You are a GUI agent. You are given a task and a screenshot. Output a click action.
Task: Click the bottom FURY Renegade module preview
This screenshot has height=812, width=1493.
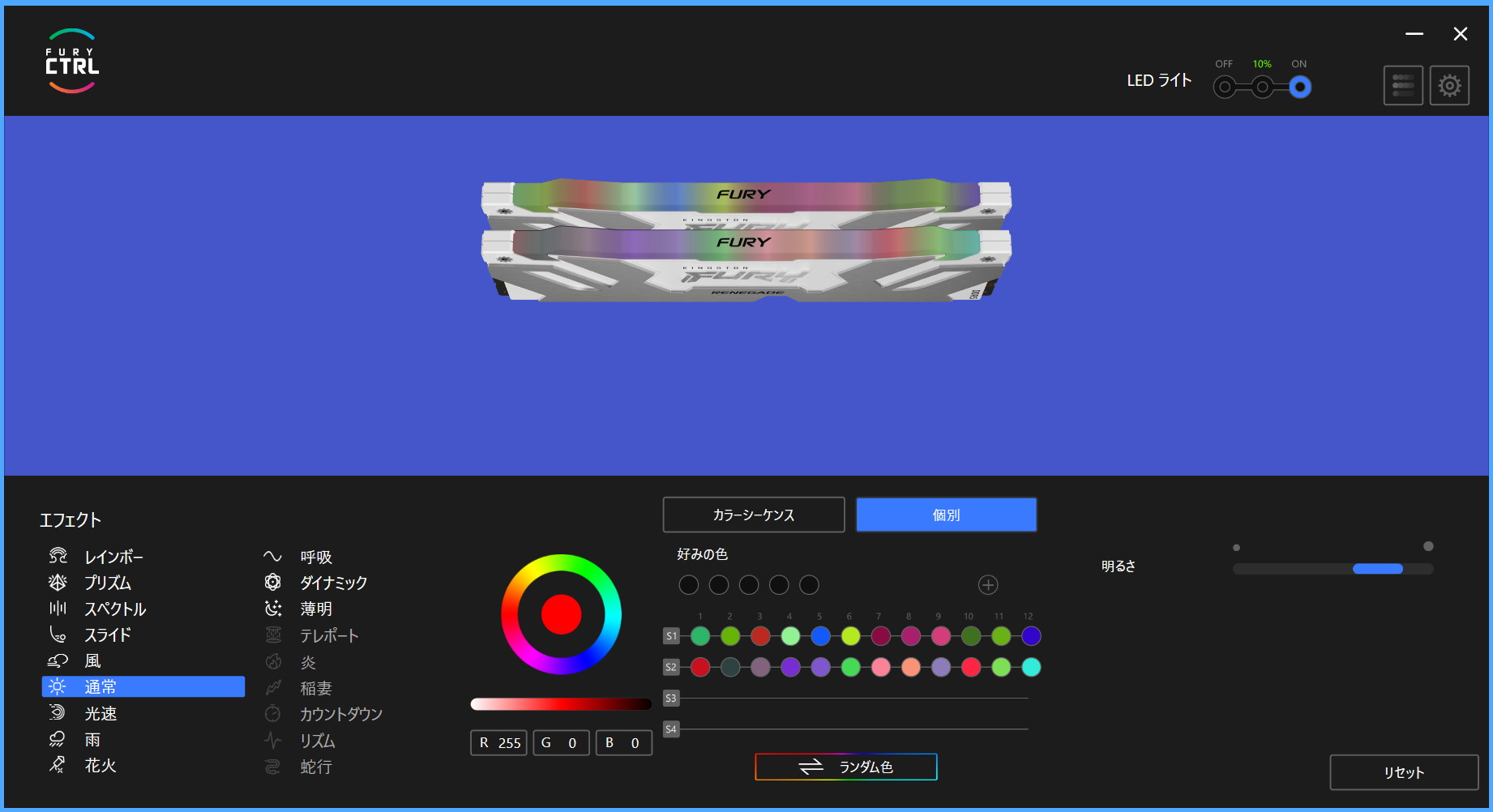(746, 265)
